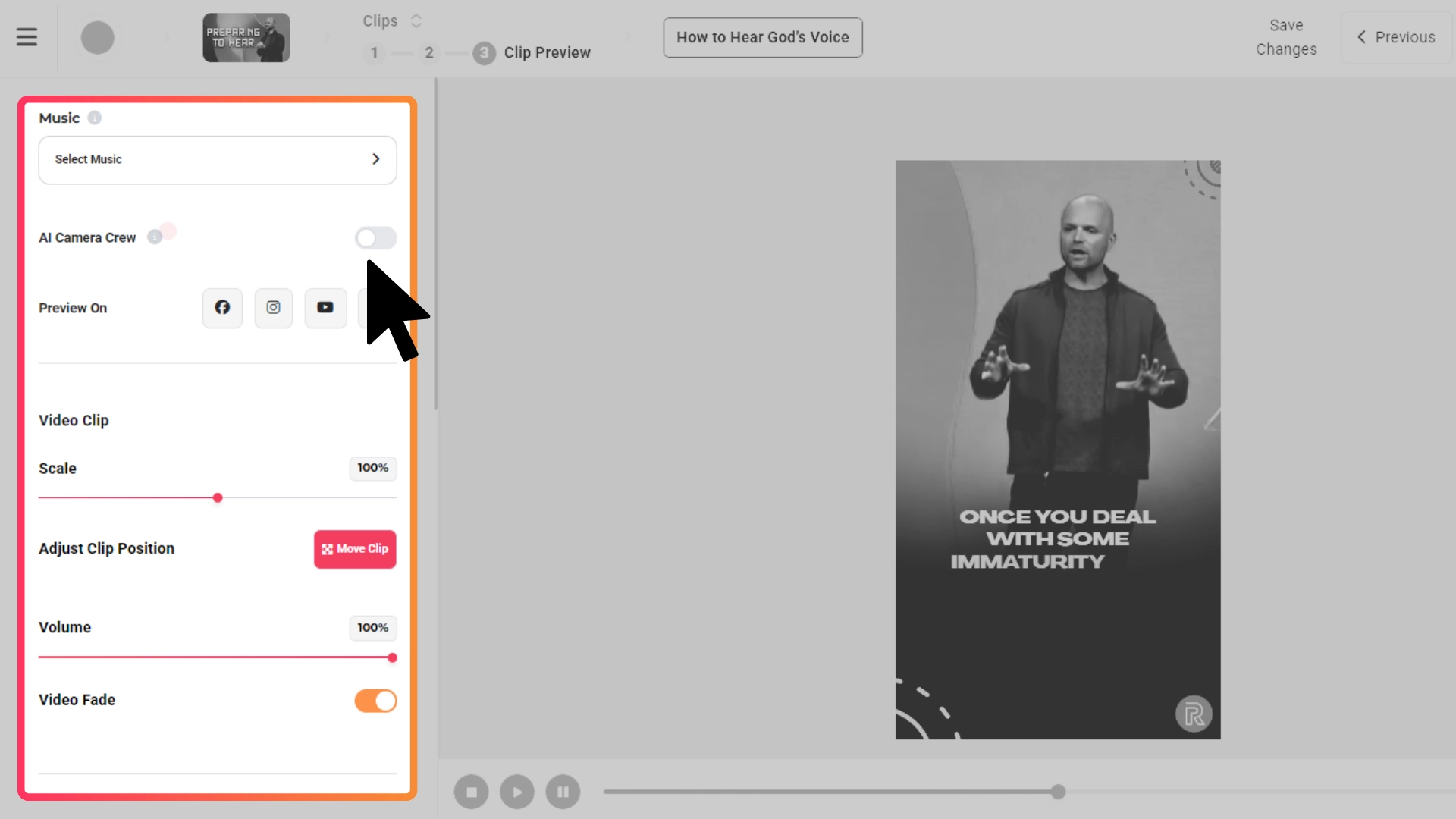Click the video preview frame

[x=1058, y=450]
